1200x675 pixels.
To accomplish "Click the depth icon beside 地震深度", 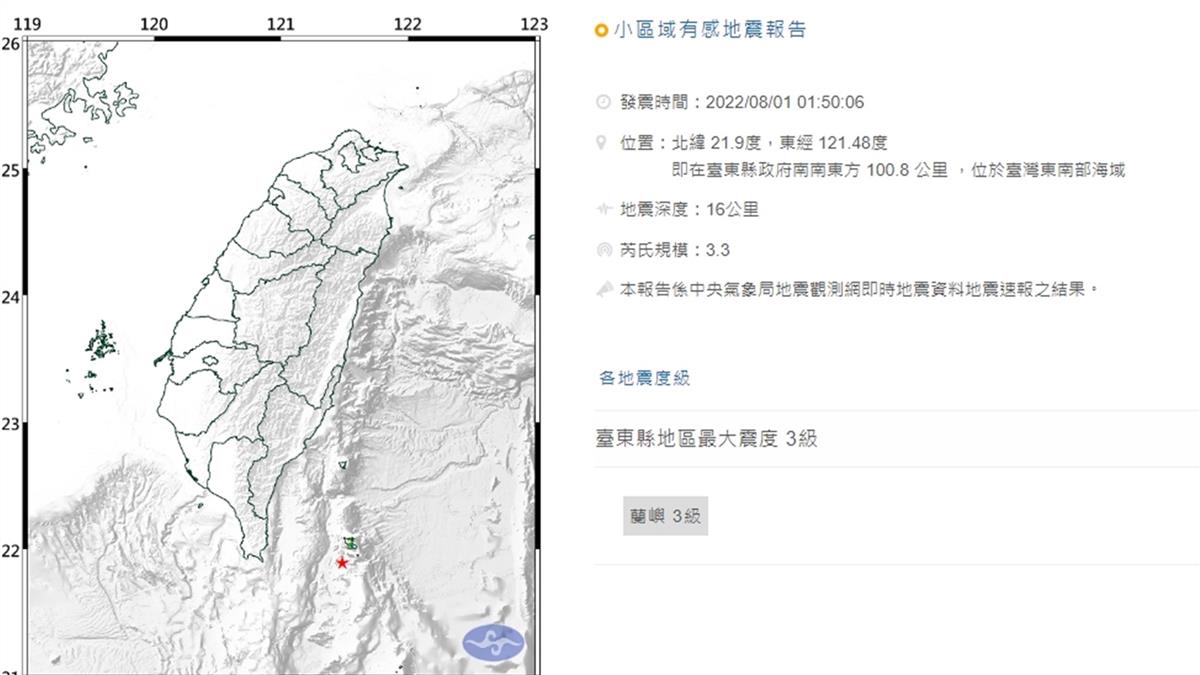I will (602, 210).
